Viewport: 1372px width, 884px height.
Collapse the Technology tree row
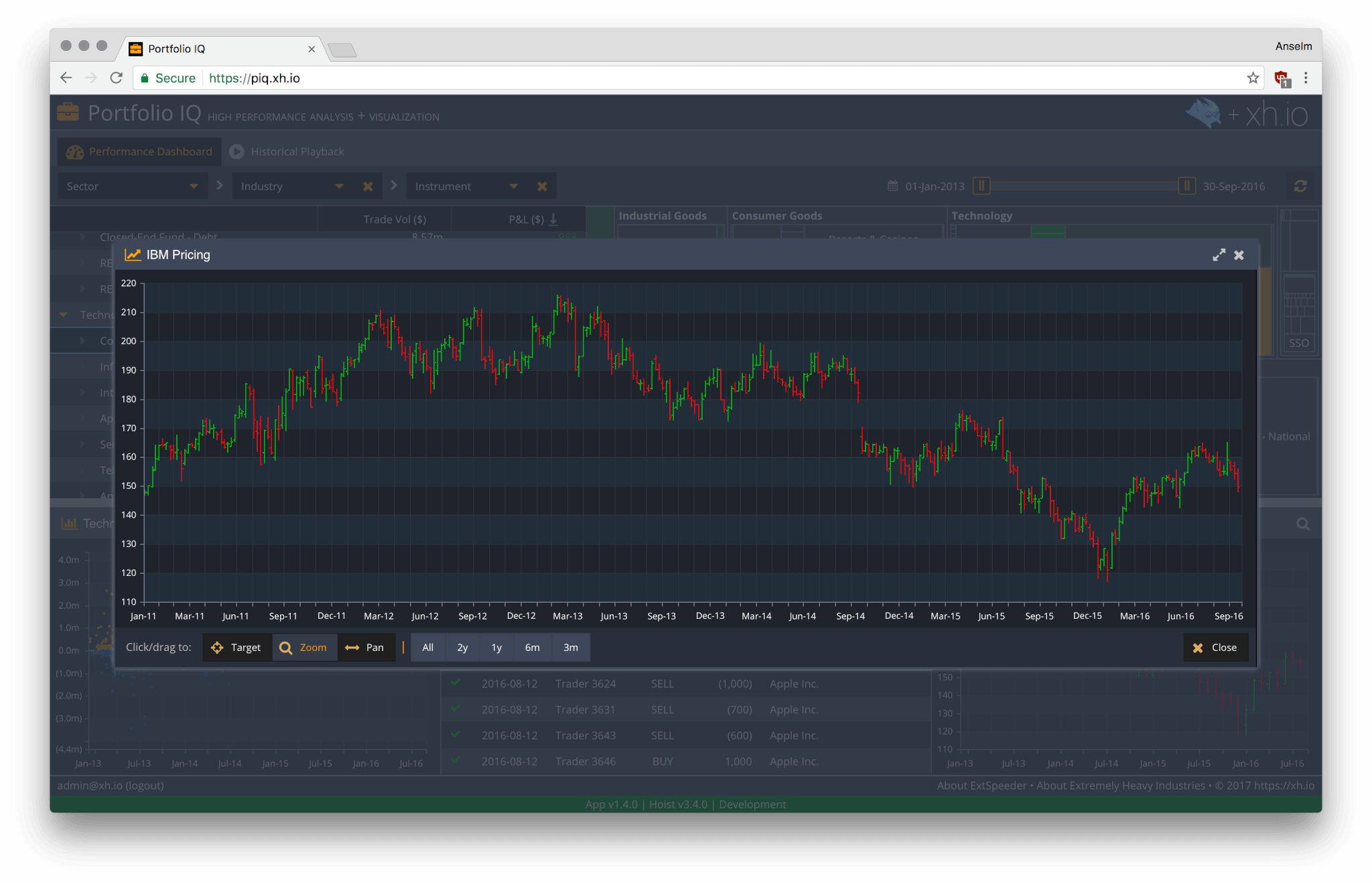pyautogui.click(x=64, y=315)
